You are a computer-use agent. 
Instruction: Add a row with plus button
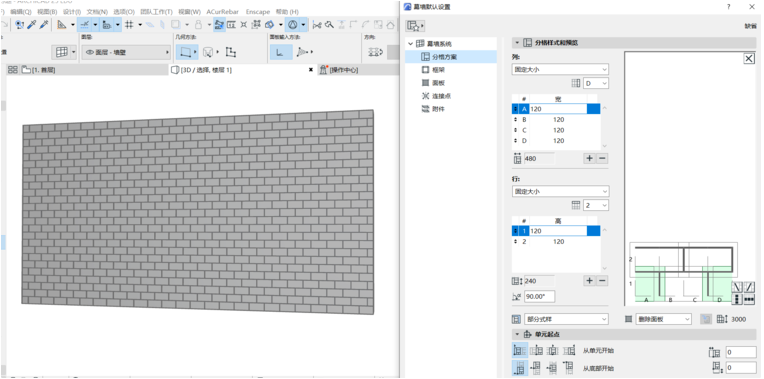(590, 281)
